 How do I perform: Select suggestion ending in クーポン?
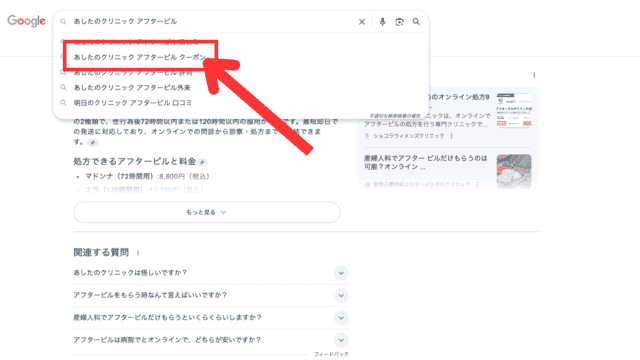[140, 57]
